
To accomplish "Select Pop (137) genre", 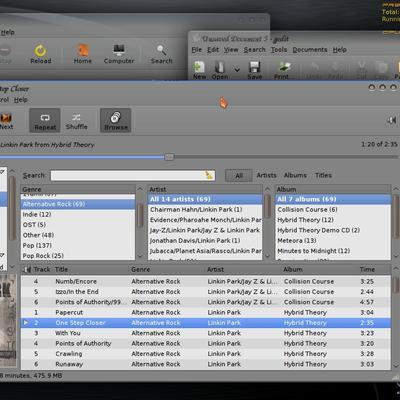I will point(78,245).
